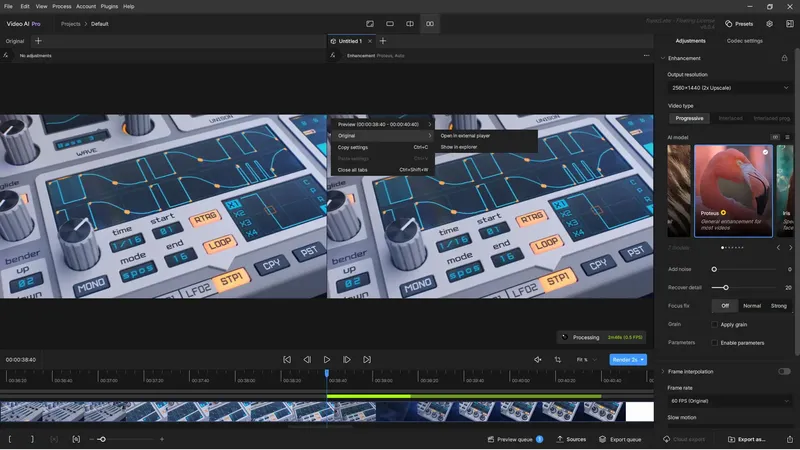Viewport: 800px width, 450px height.
Task: Zoom in the timeline with plus
Action: (162, 439)
